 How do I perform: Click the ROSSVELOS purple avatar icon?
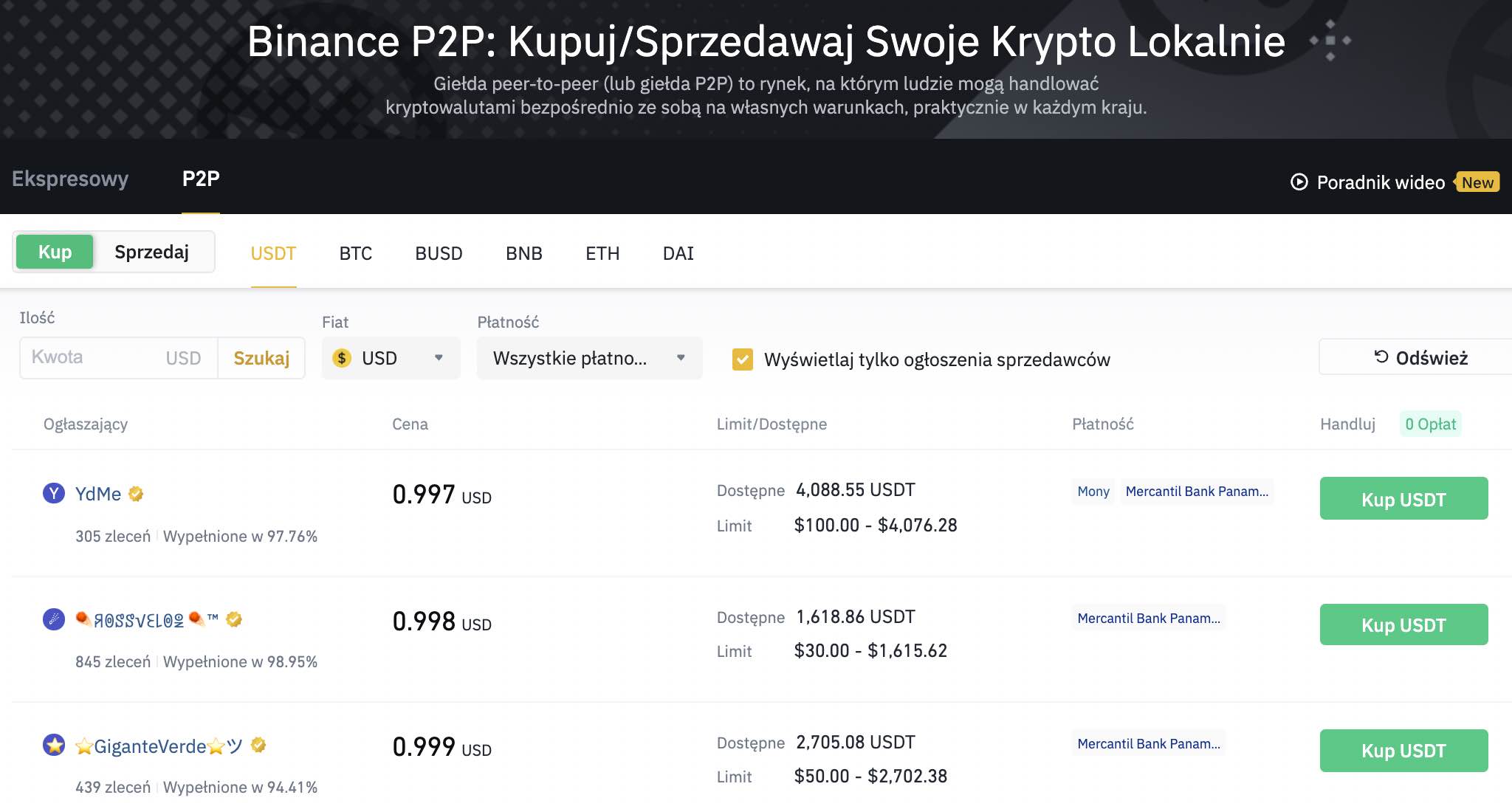54,619
